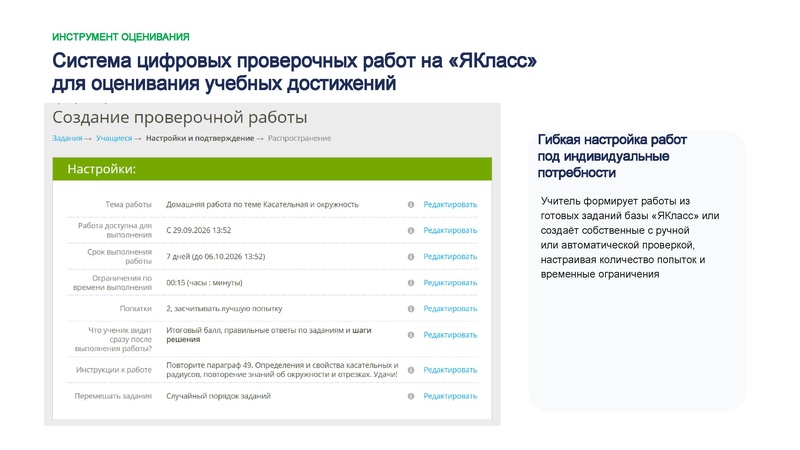Select Настройки и подтверждение breadcrumb step
This screenshot has height=450, width=800.
coord(200,138)
